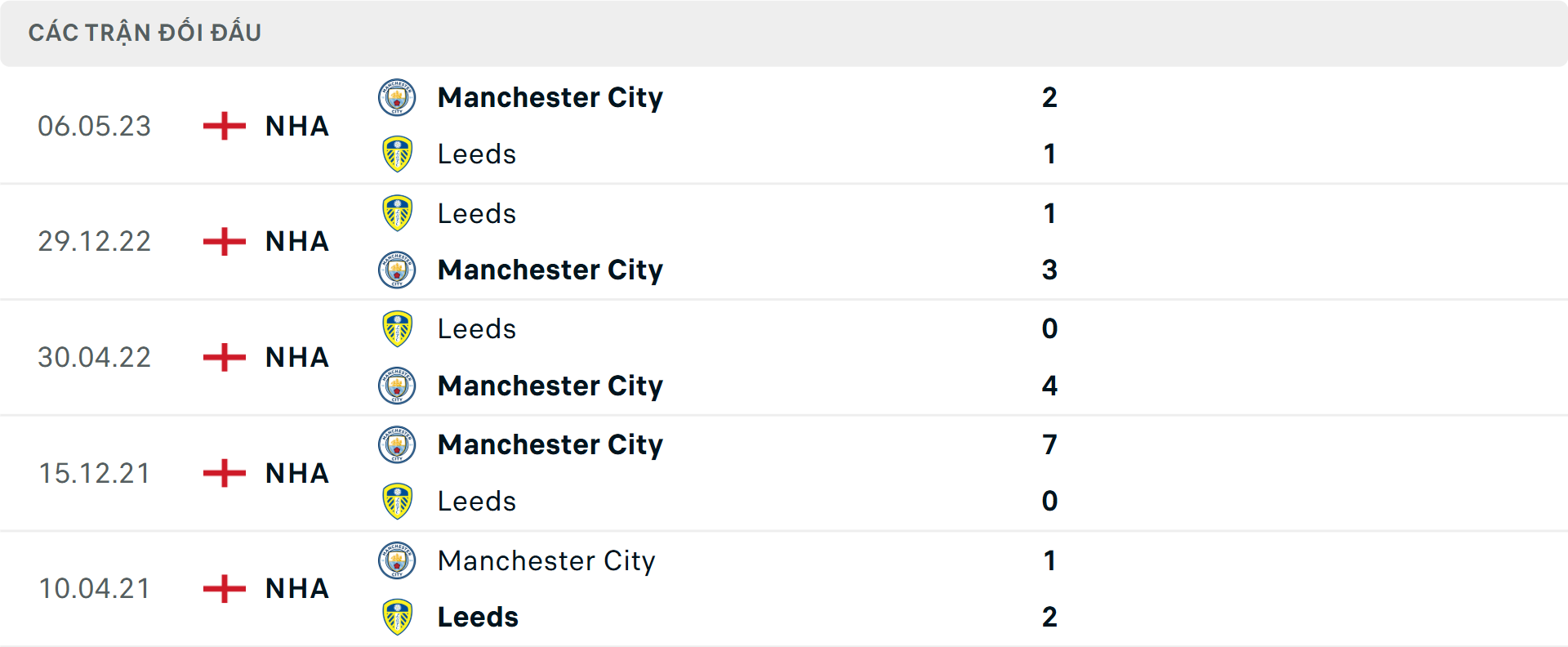Select the Leeds badge in the 06.05.23 row
Image resolution: width=1568 pixels, height=647 pixels.
click(x=398, y=154)
